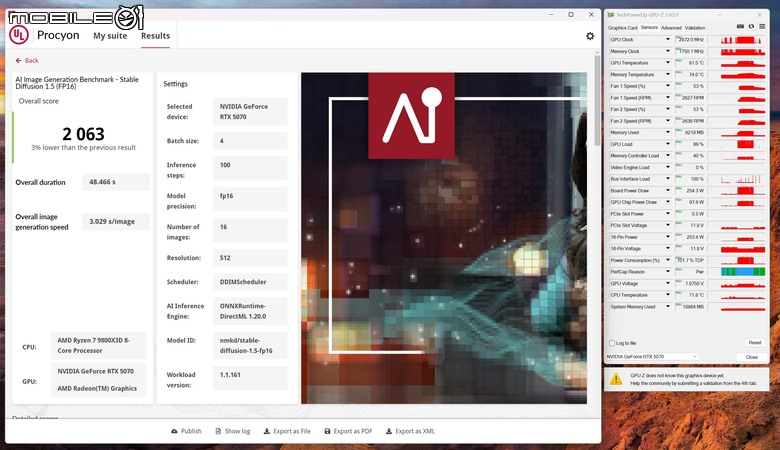Screen dimensions: 780x450
Task: Select GPU-Z Sensors tab
Action: 649,27
